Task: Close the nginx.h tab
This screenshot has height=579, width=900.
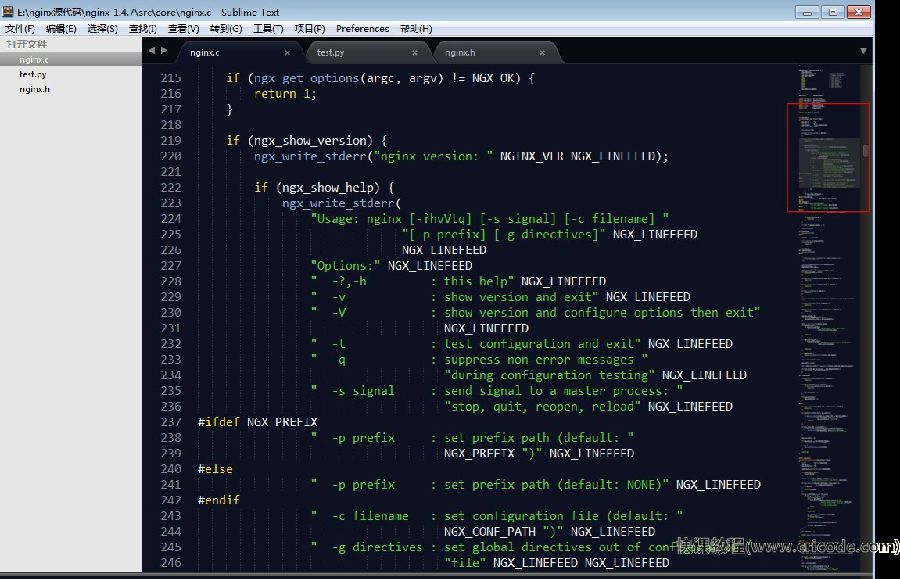Action: tap(543, 52)
